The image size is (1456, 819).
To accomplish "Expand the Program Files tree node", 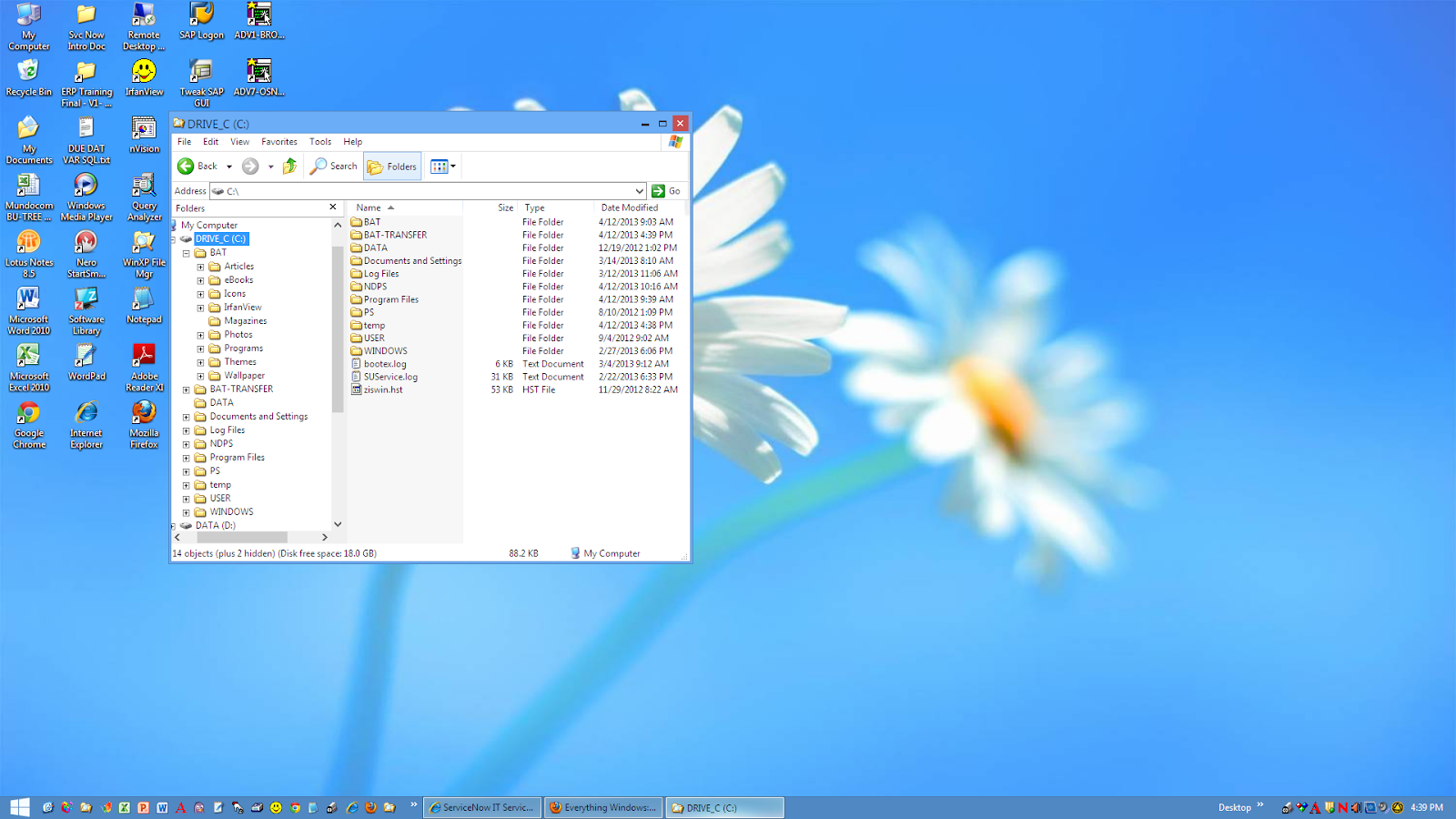I will (186, 458).
